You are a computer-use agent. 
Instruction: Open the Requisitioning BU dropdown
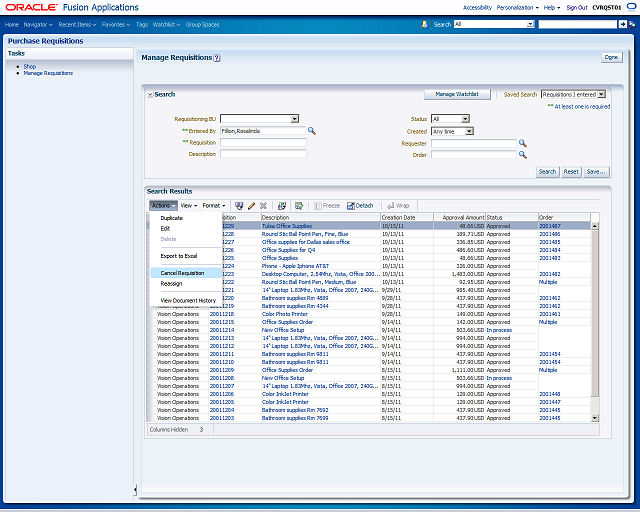[x=295, y=119]
